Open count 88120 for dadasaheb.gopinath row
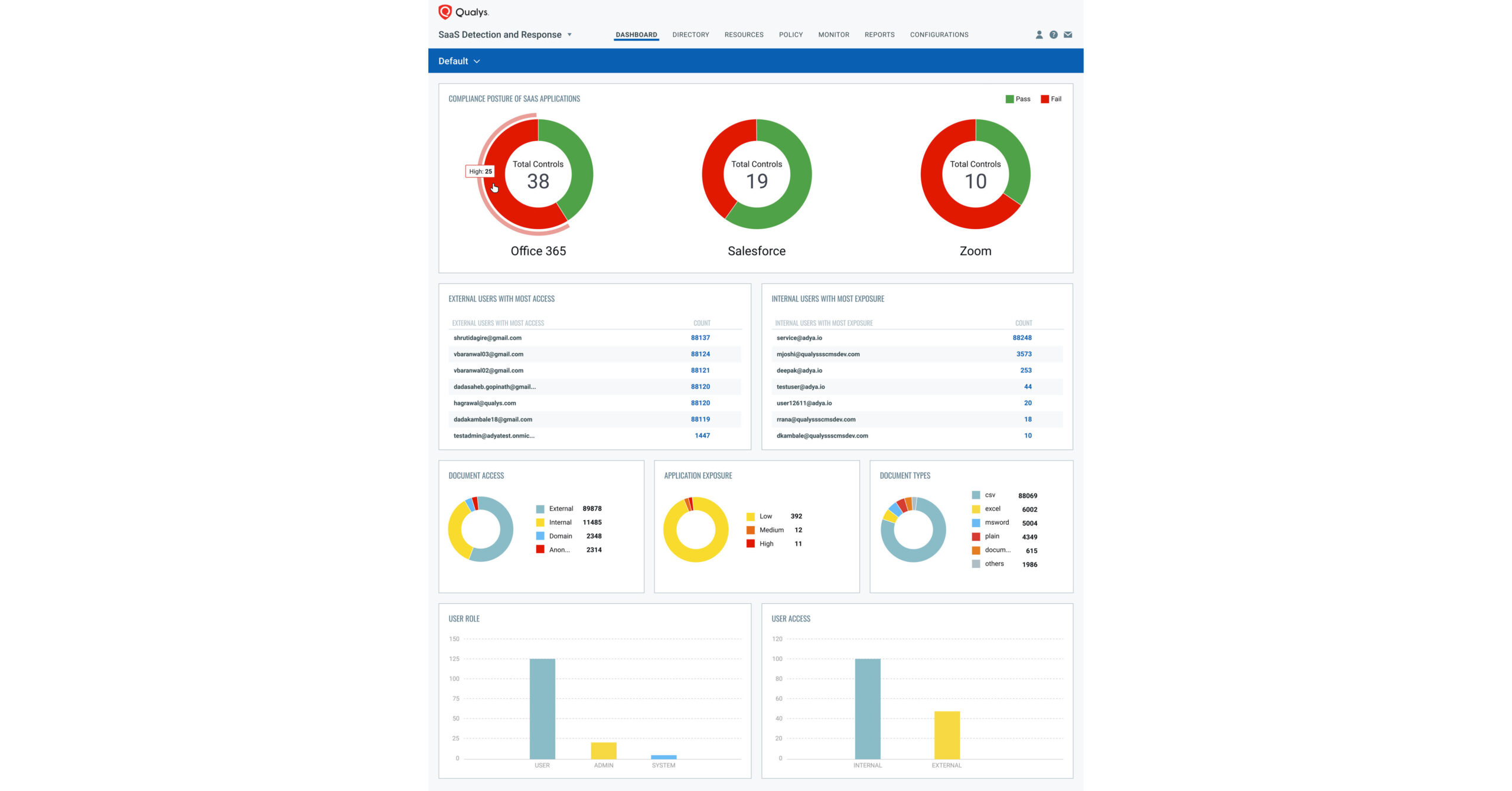This screenshot has width=1512, height=791. (x=700, y=387)
